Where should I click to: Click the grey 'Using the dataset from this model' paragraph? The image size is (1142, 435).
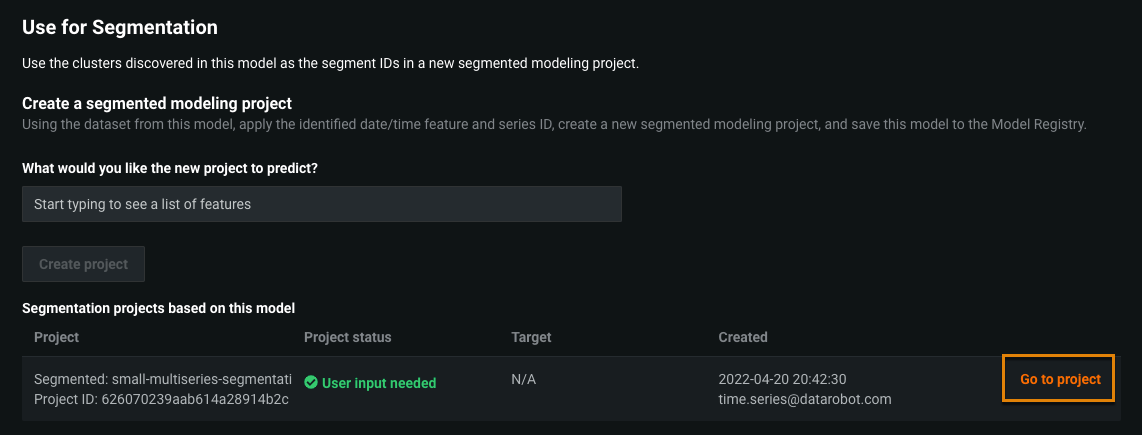click(553, 125)
